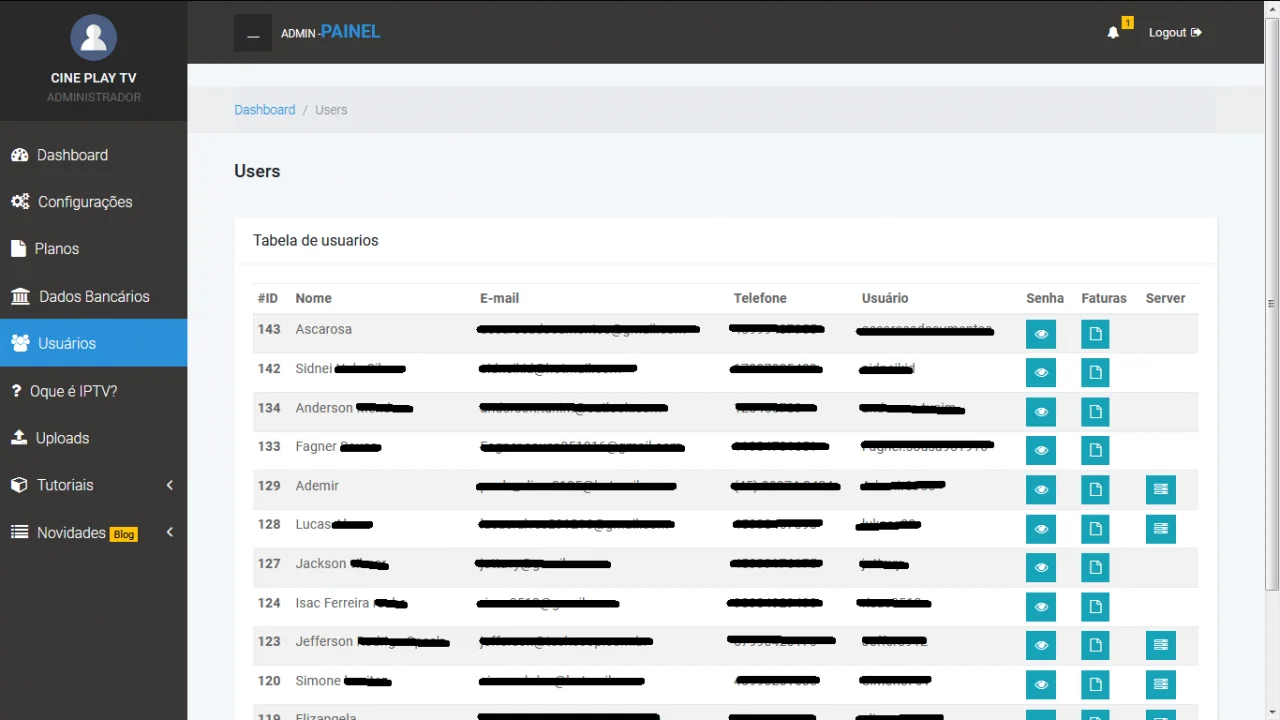The width and height of the screenshot is (1280, 720).
Task: Click the notification bell icon
Action: pyautogui.click(x=1113, y=33)
